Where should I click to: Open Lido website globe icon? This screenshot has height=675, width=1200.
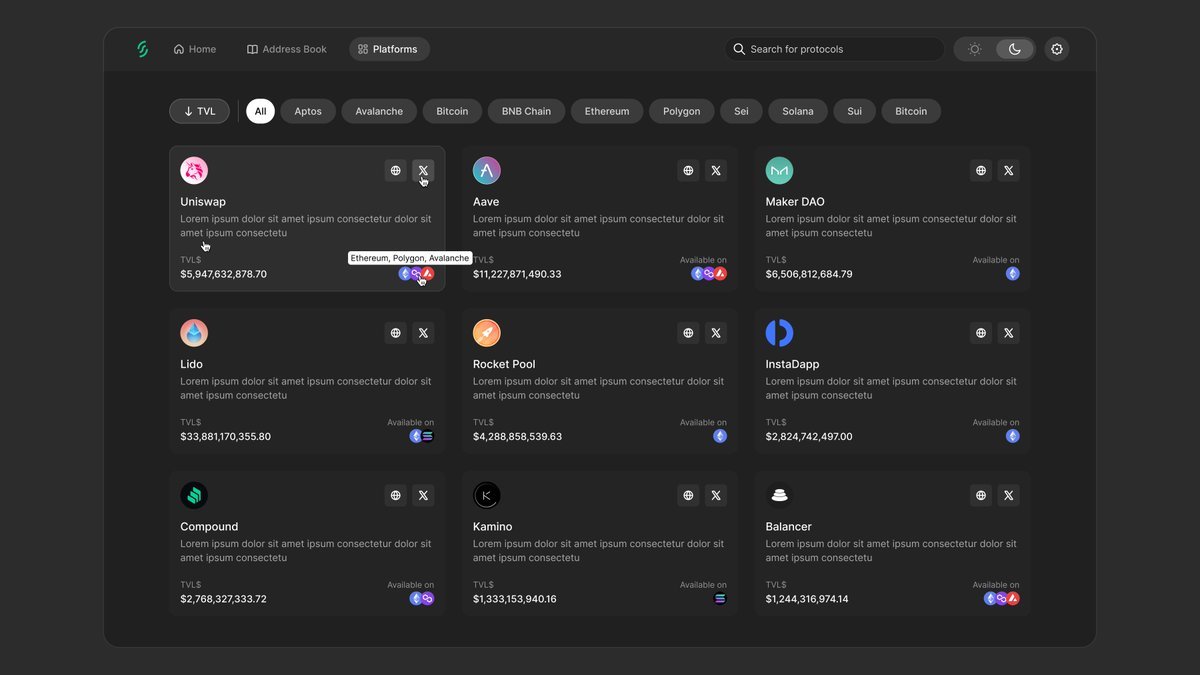pos(396,333)
